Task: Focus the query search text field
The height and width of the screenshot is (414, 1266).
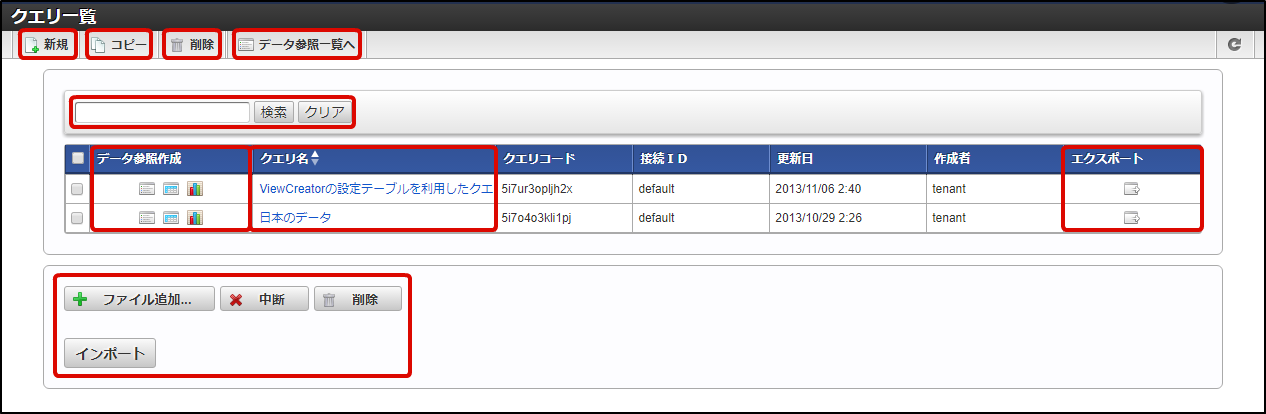Action: click(x=162, y=113)
